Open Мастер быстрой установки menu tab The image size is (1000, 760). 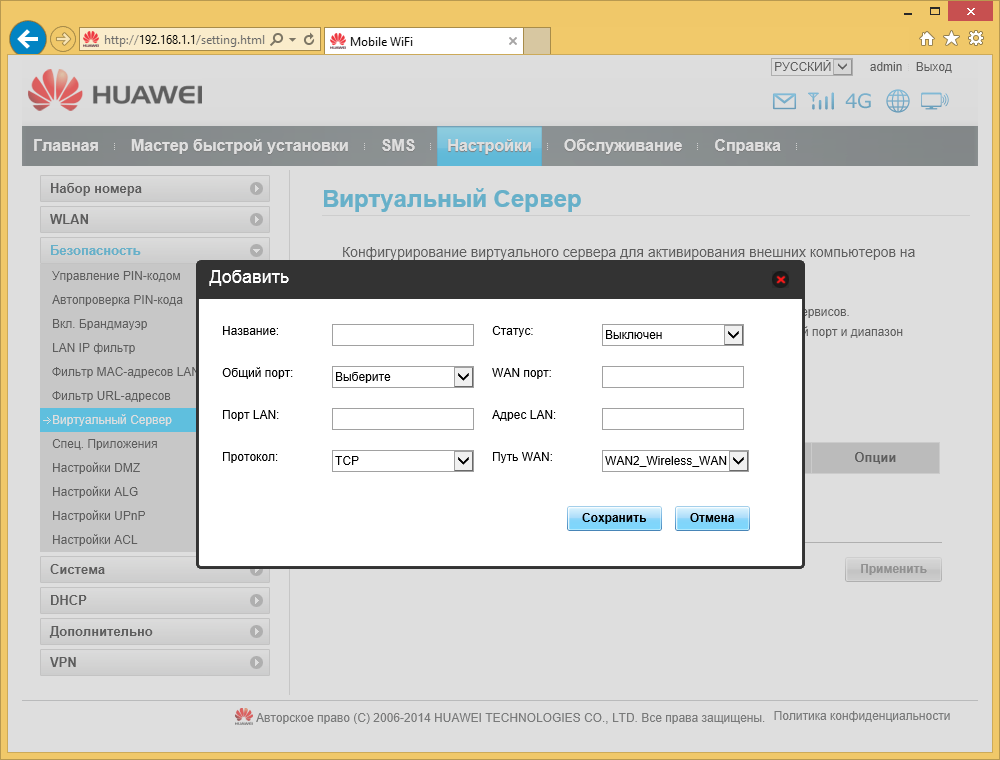pos(239,145)
